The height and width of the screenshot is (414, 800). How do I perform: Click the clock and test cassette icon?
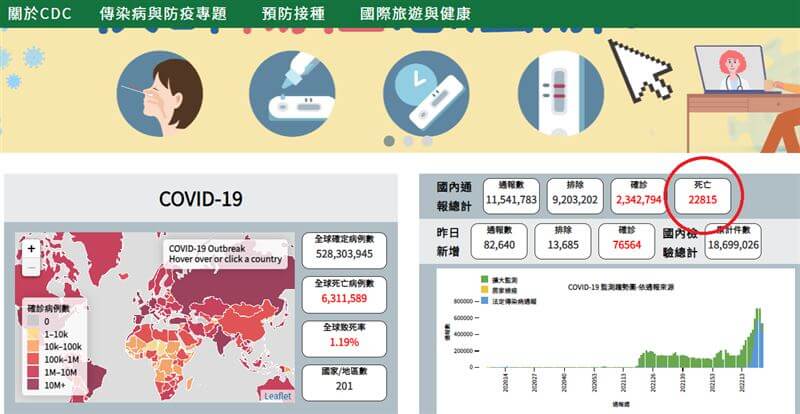point(426,93)
